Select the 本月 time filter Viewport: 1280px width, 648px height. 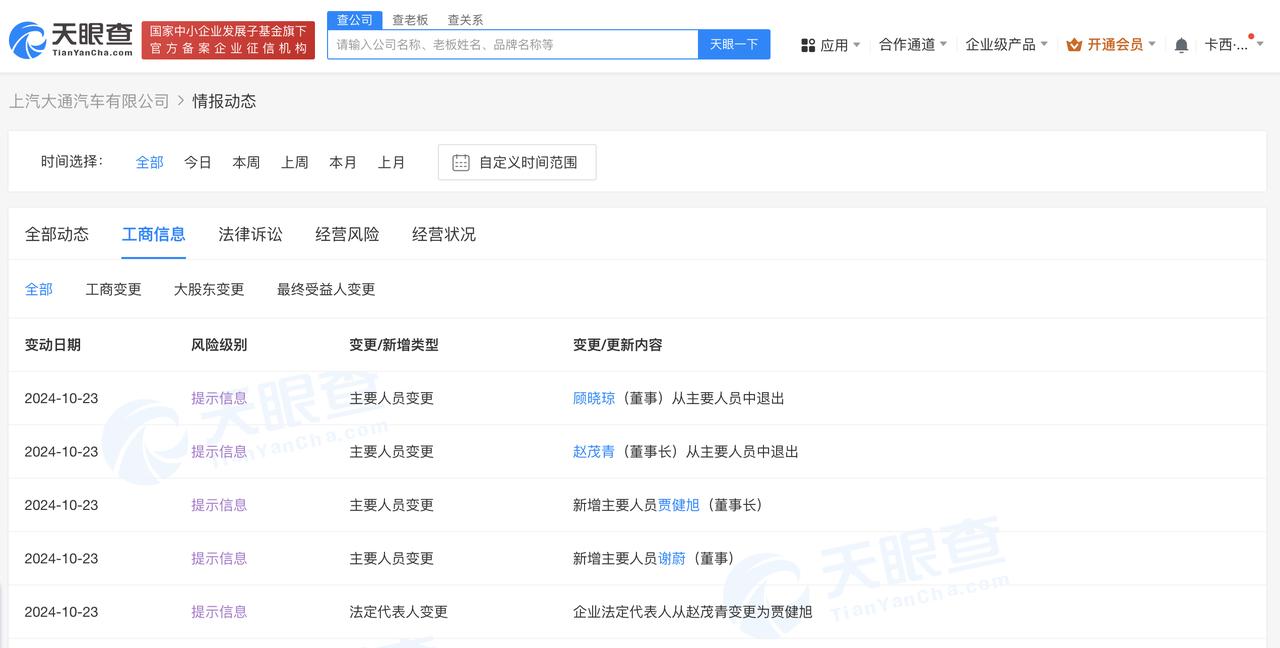[x=343, y=162]
